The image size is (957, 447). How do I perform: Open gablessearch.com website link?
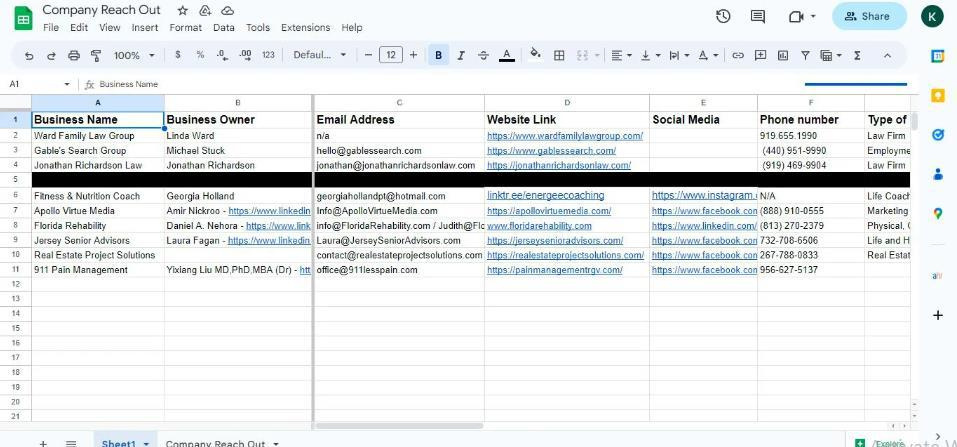551,151
